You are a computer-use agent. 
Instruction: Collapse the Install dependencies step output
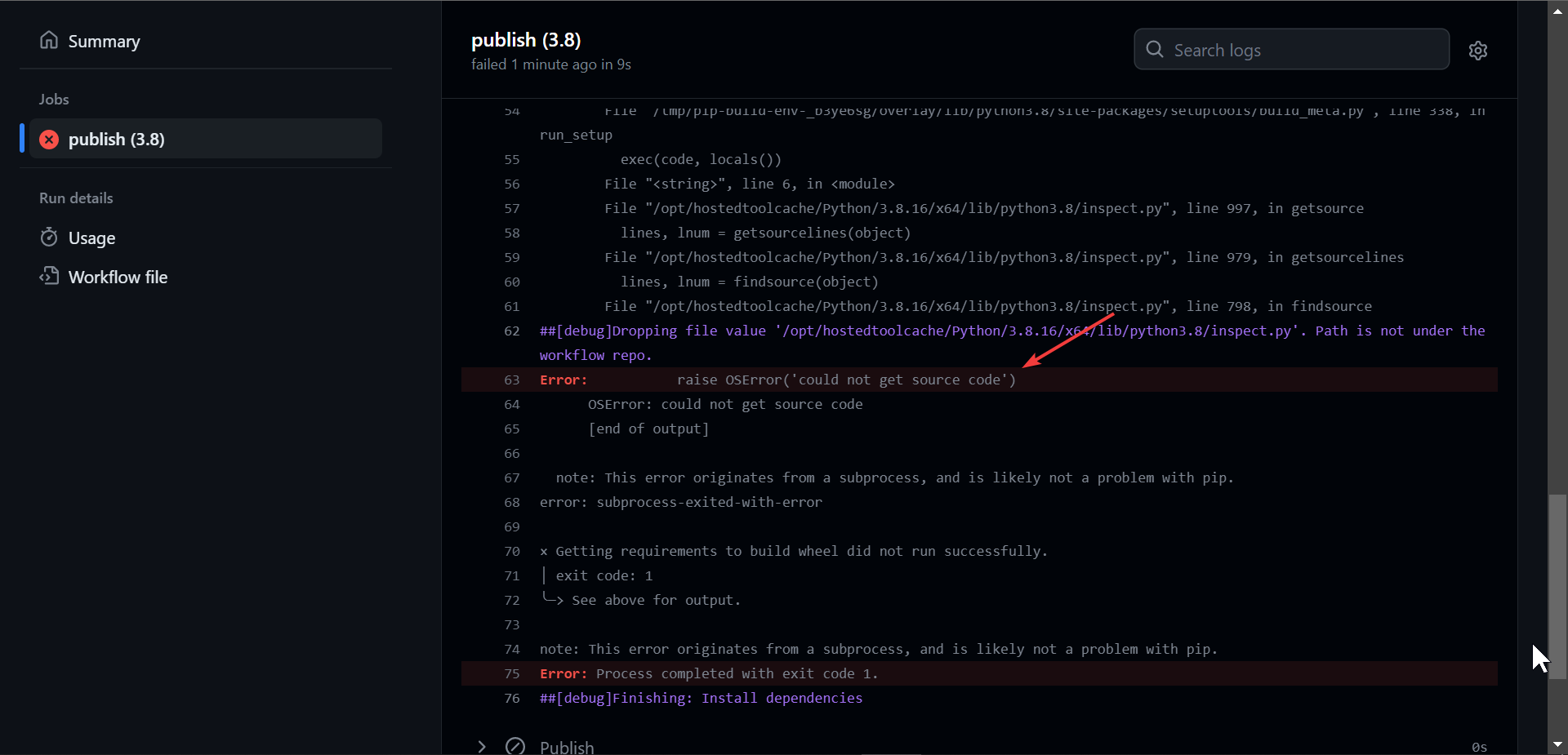[700, 698]
